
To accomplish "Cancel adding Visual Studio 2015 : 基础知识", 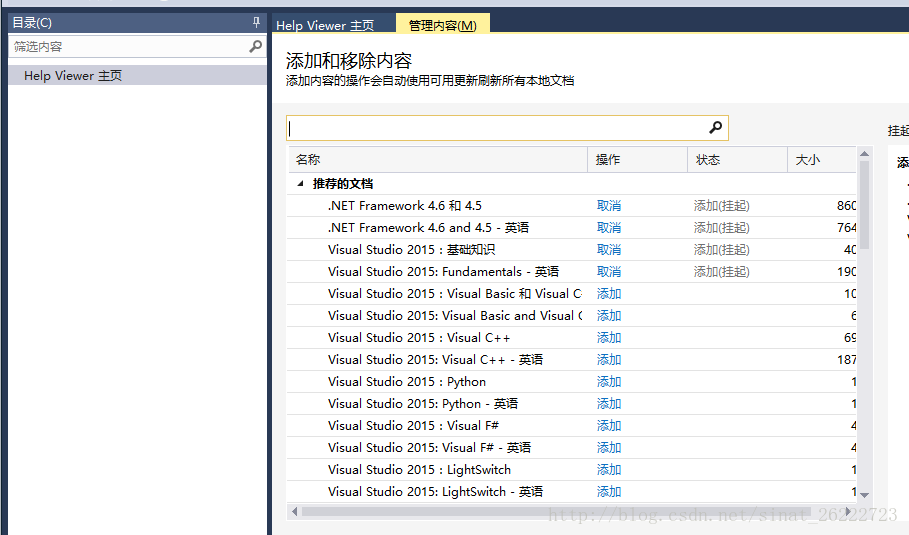I will pyautogui.click(x=609, y=250).
